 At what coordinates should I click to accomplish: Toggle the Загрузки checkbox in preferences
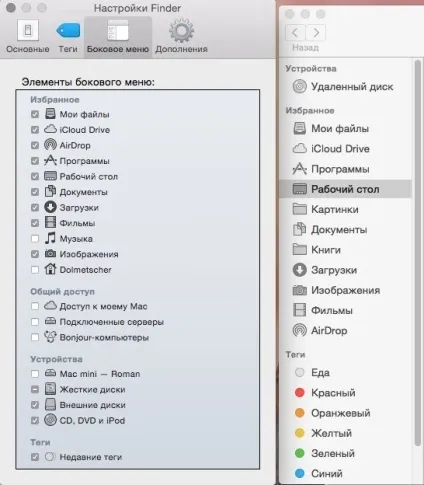pos(35,208)
